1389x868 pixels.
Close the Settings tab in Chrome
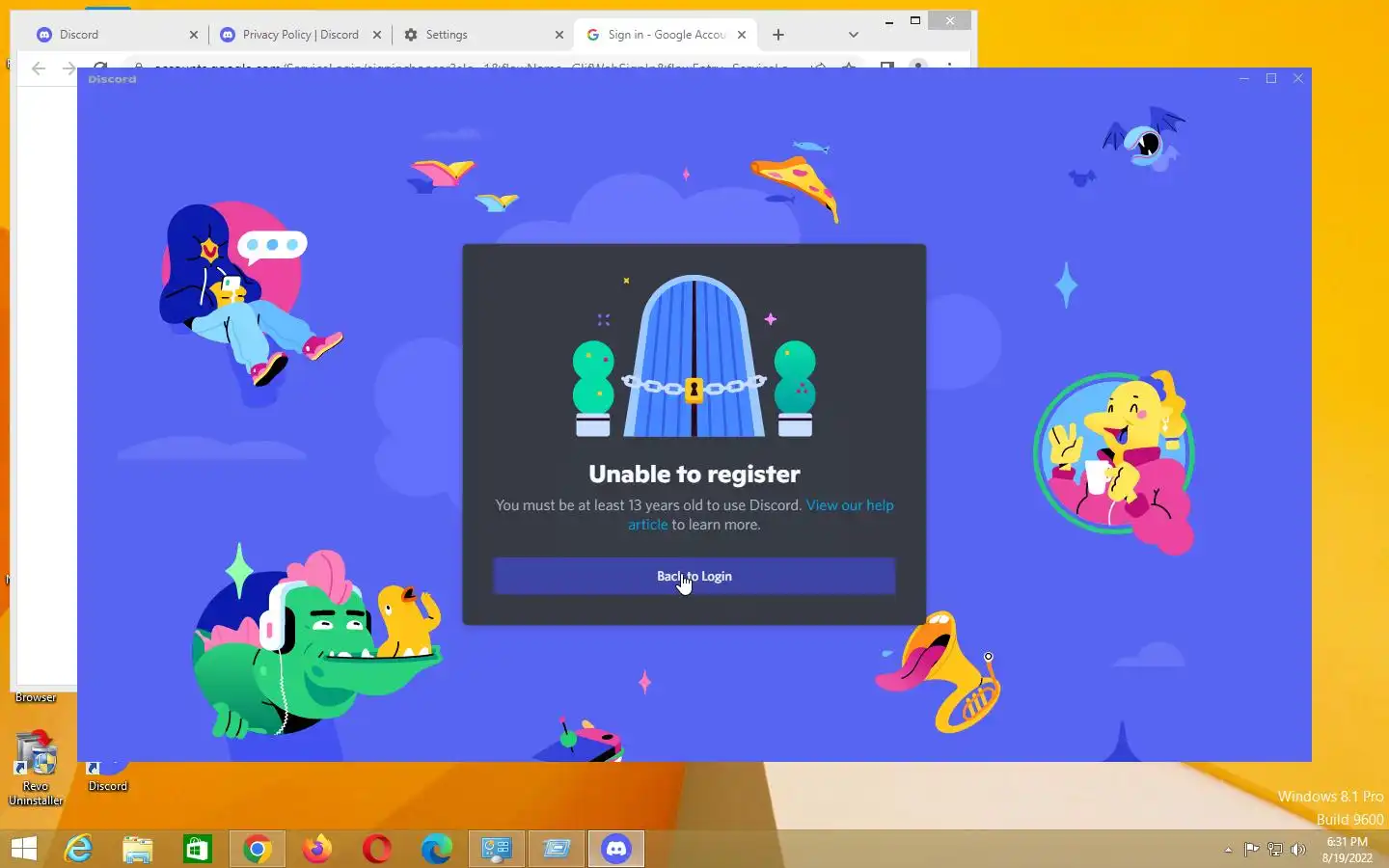coord(559,35)
